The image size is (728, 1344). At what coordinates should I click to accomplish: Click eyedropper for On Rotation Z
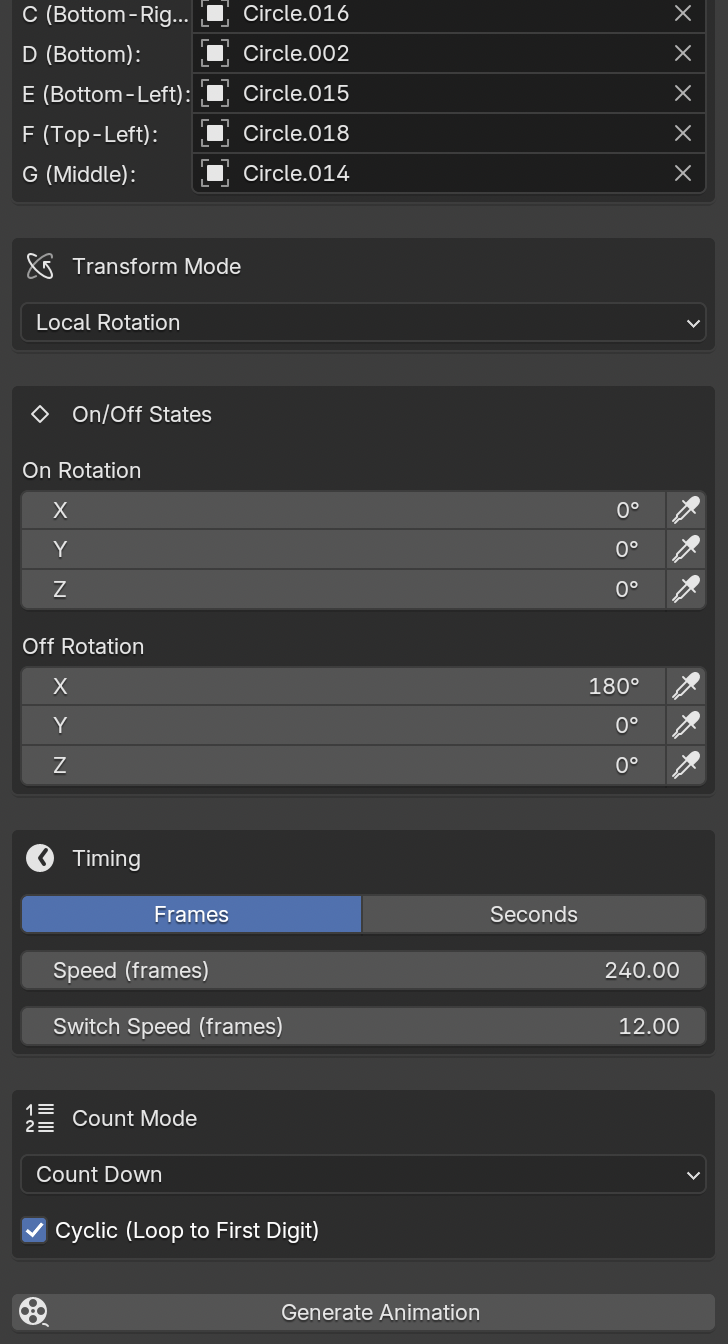tap(686, 589)
